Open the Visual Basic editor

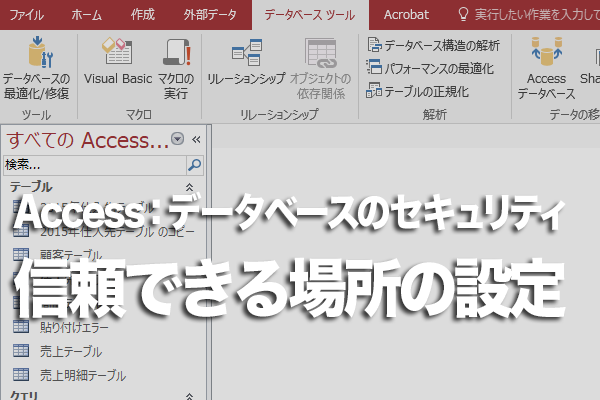[118, 61]
